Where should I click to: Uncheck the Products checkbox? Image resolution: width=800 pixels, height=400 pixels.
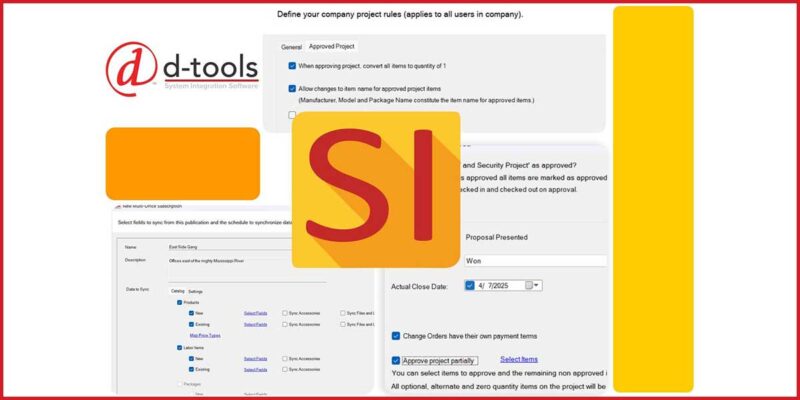click(x=180, y=303)
